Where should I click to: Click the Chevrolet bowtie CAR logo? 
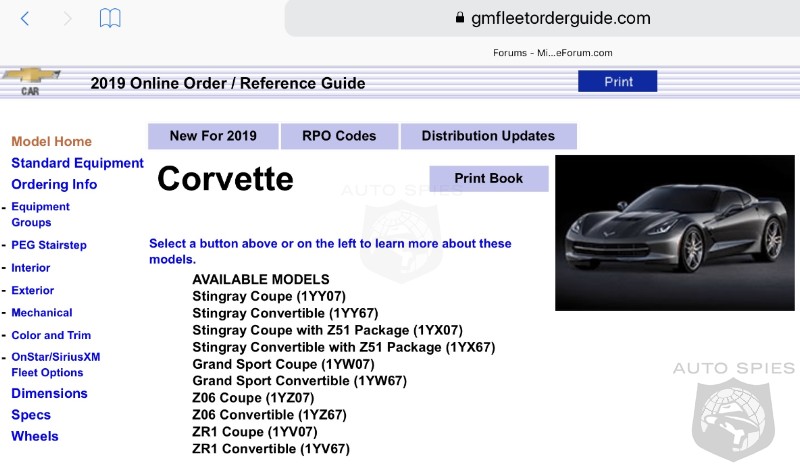(31, 82)
